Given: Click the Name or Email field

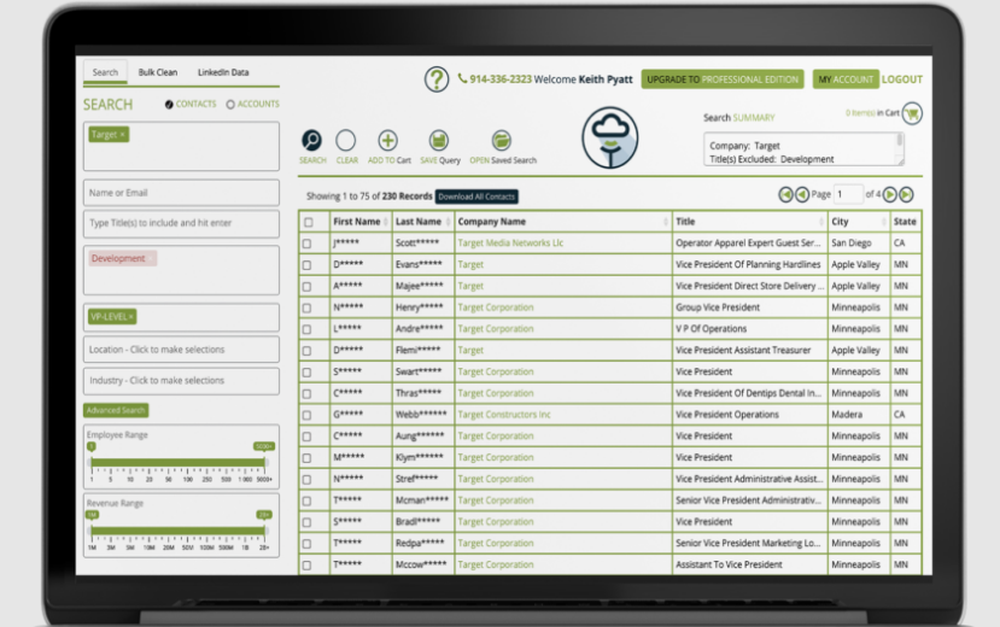Looking at the screenshot, I should (181, 193).
